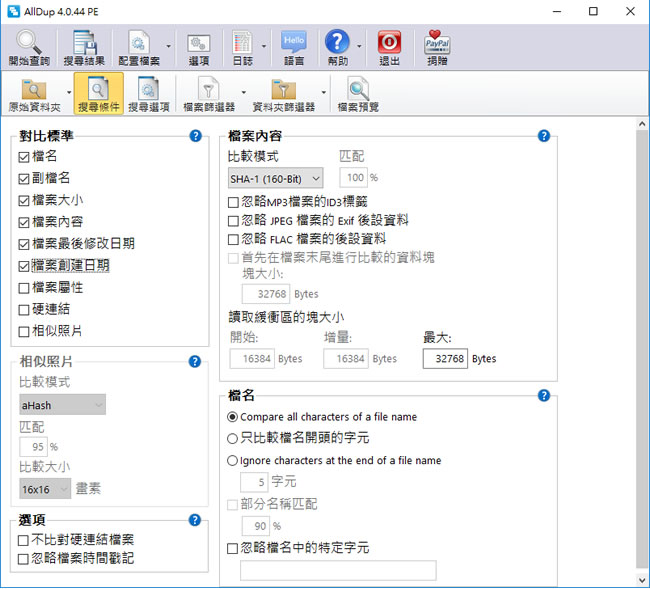Click help icon in 對比標準 section
Screen dimensions: 650x589
coord(195,136)
